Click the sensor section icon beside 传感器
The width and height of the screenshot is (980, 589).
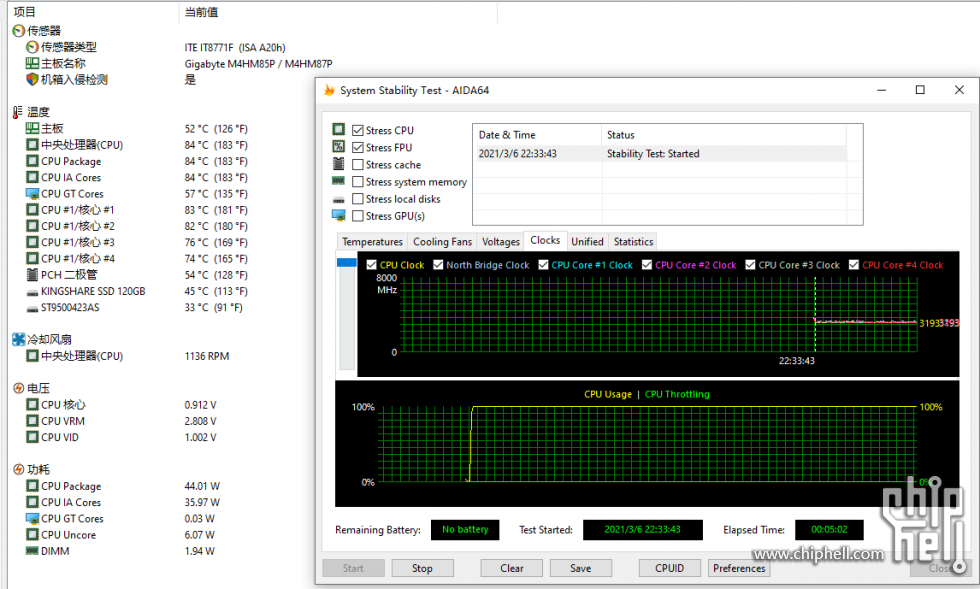click(x=19, y=31)
